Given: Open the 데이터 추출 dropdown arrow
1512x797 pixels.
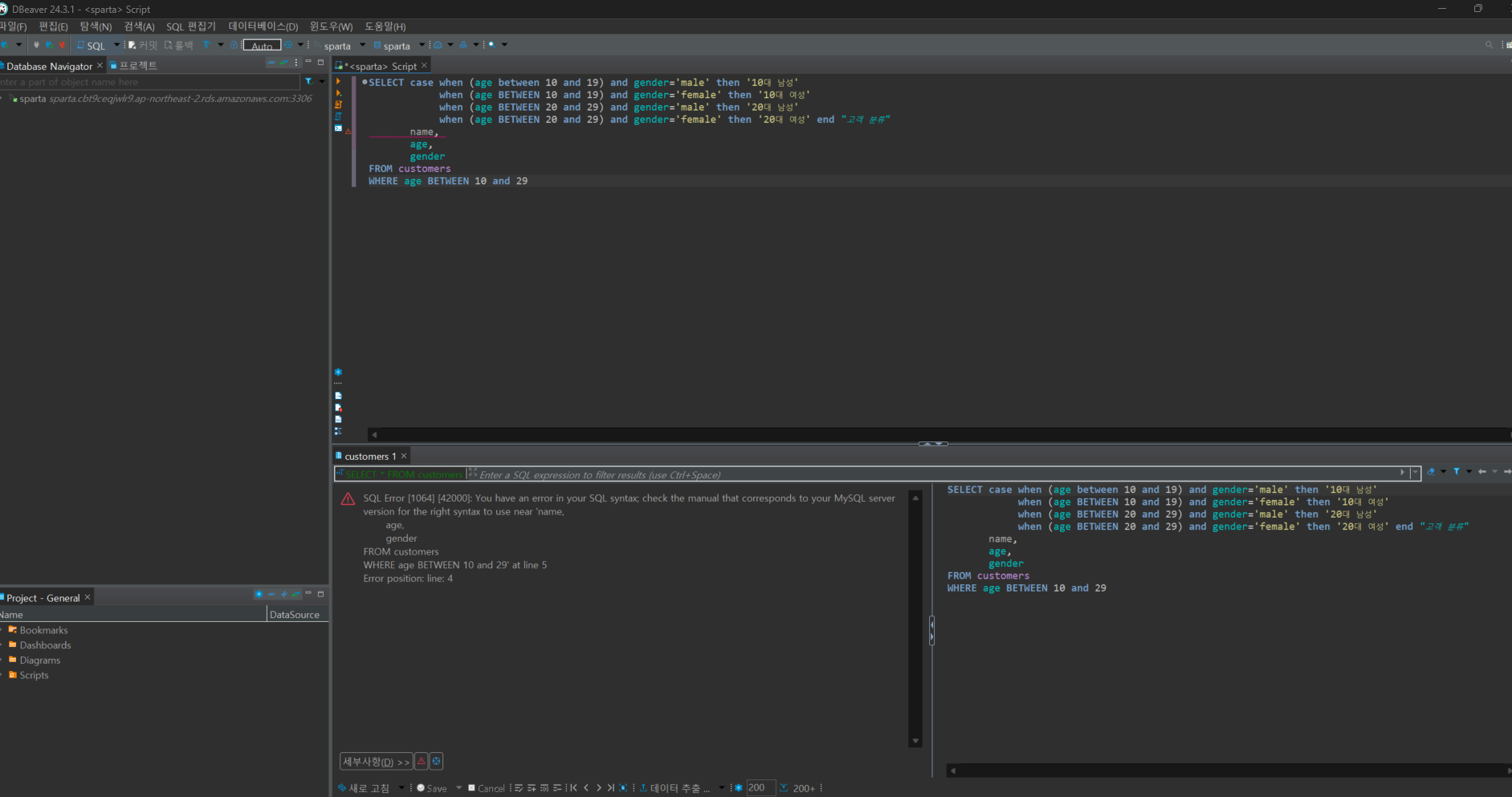Looking at the screenshot, I should click(721, 788).
